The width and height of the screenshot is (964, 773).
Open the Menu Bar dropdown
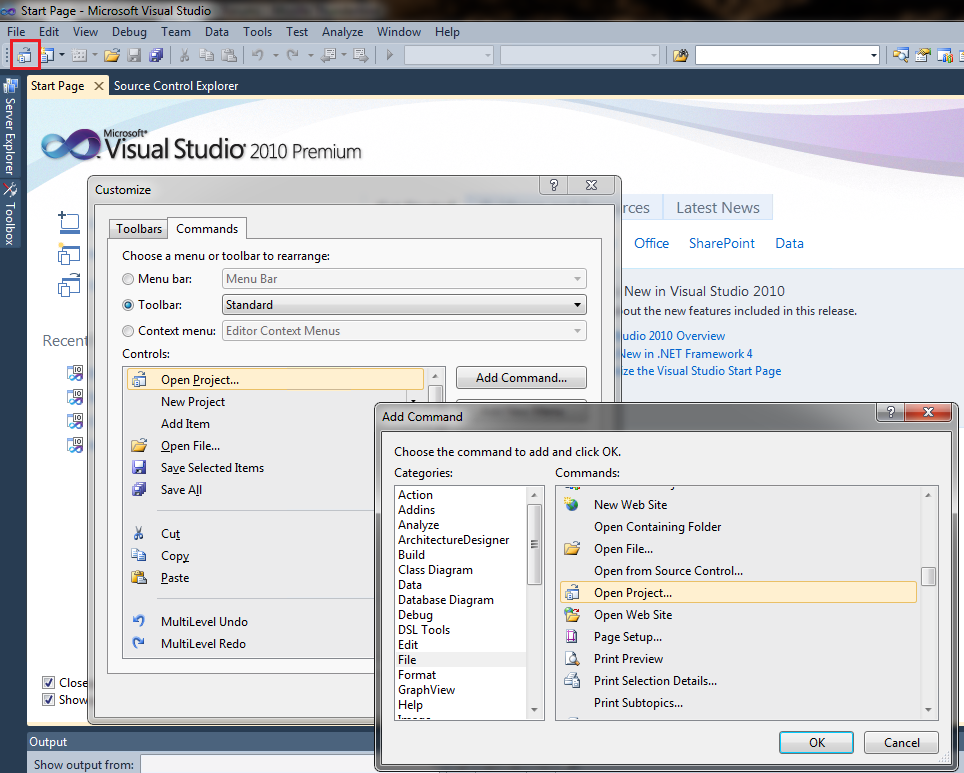click(404, 279)
